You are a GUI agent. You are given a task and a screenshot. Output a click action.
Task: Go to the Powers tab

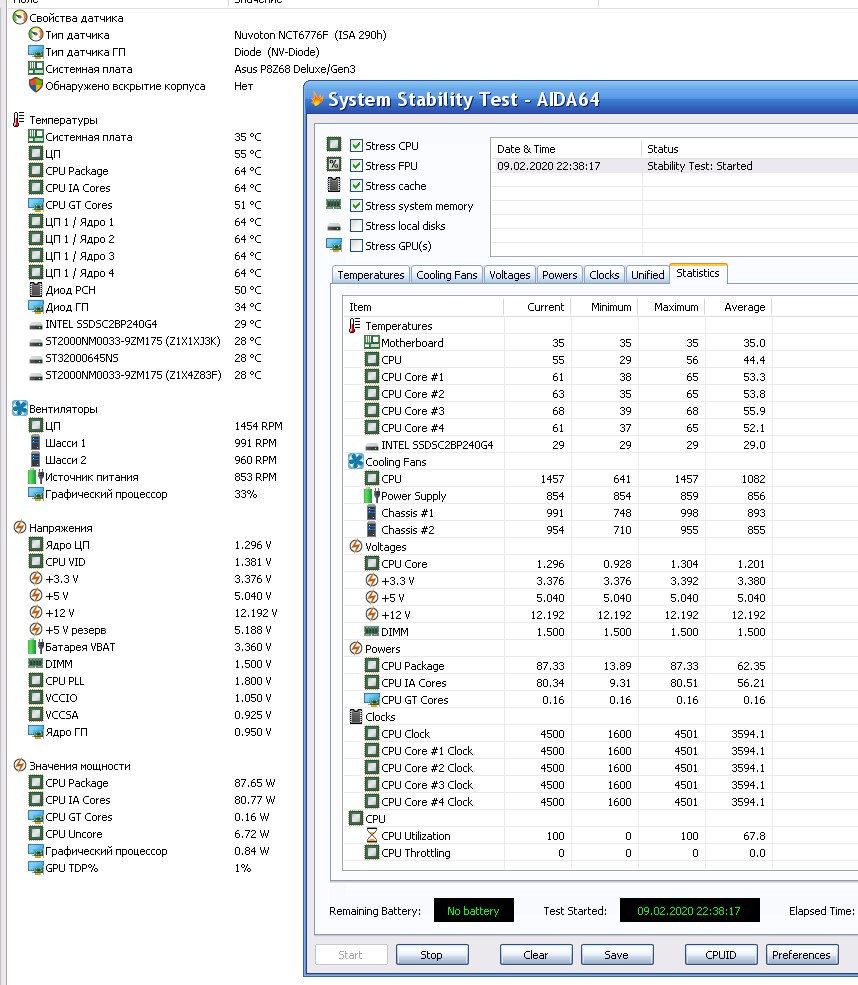point(559,275)
